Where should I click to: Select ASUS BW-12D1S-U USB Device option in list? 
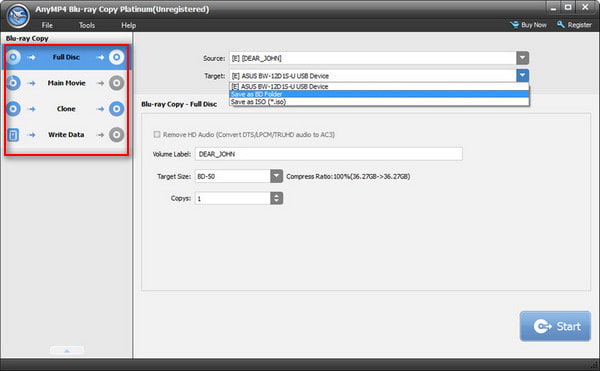pyautogui.click(x=379, y=86)
